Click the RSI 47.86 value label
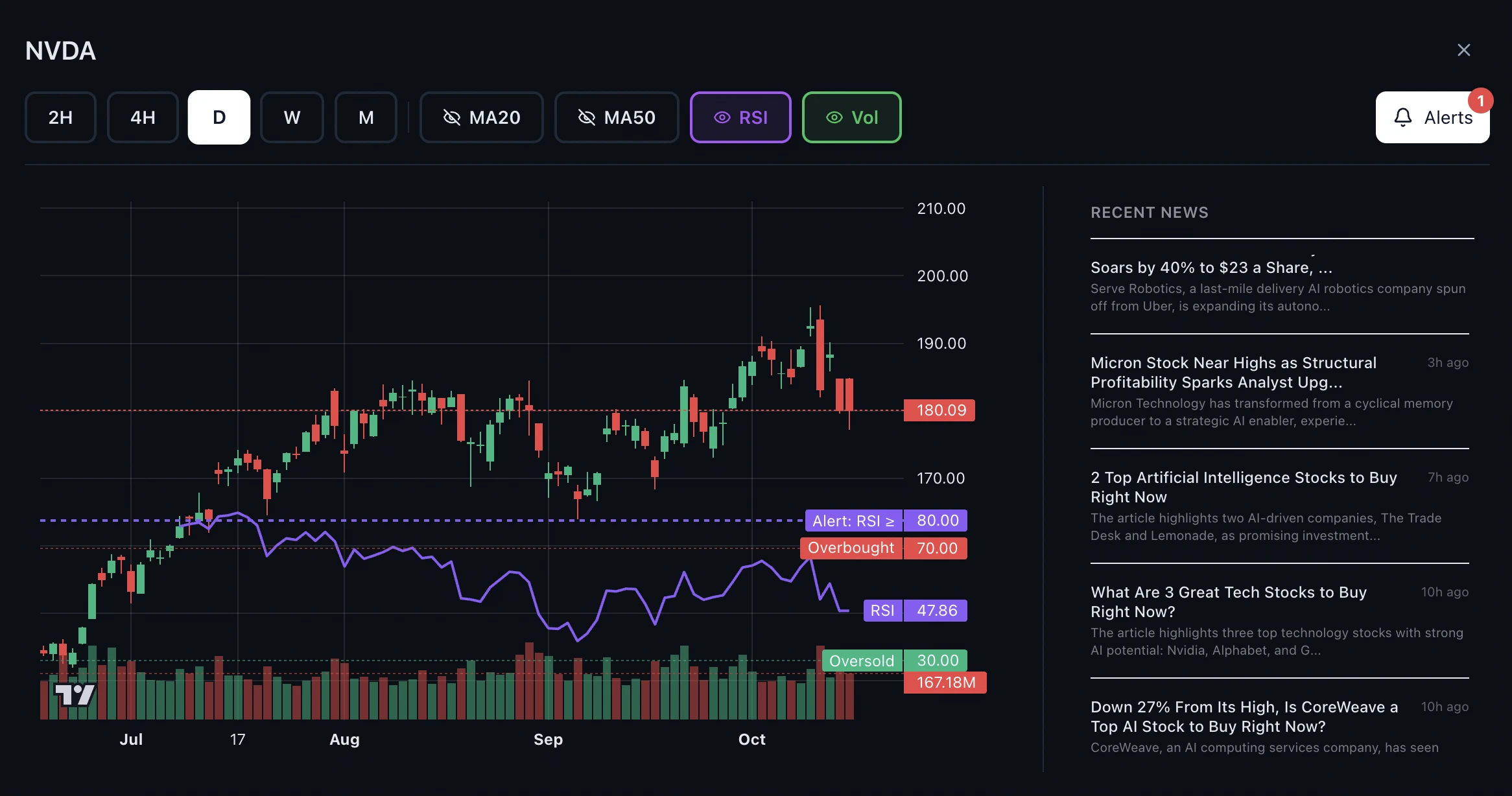The image size is (1512, 796). click(915, 610)
